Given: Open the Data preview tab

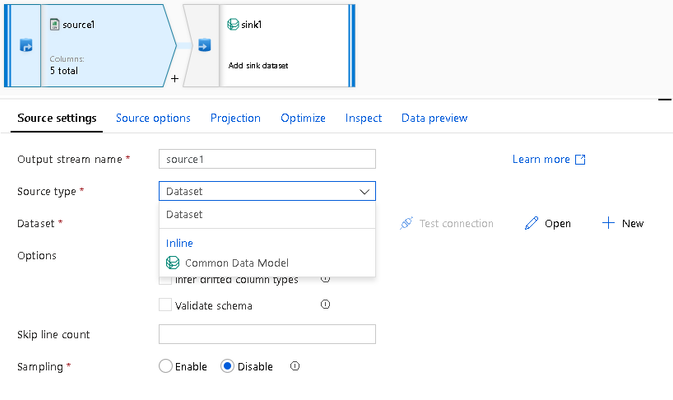Looking at the screenshot, I should [434, 118].
